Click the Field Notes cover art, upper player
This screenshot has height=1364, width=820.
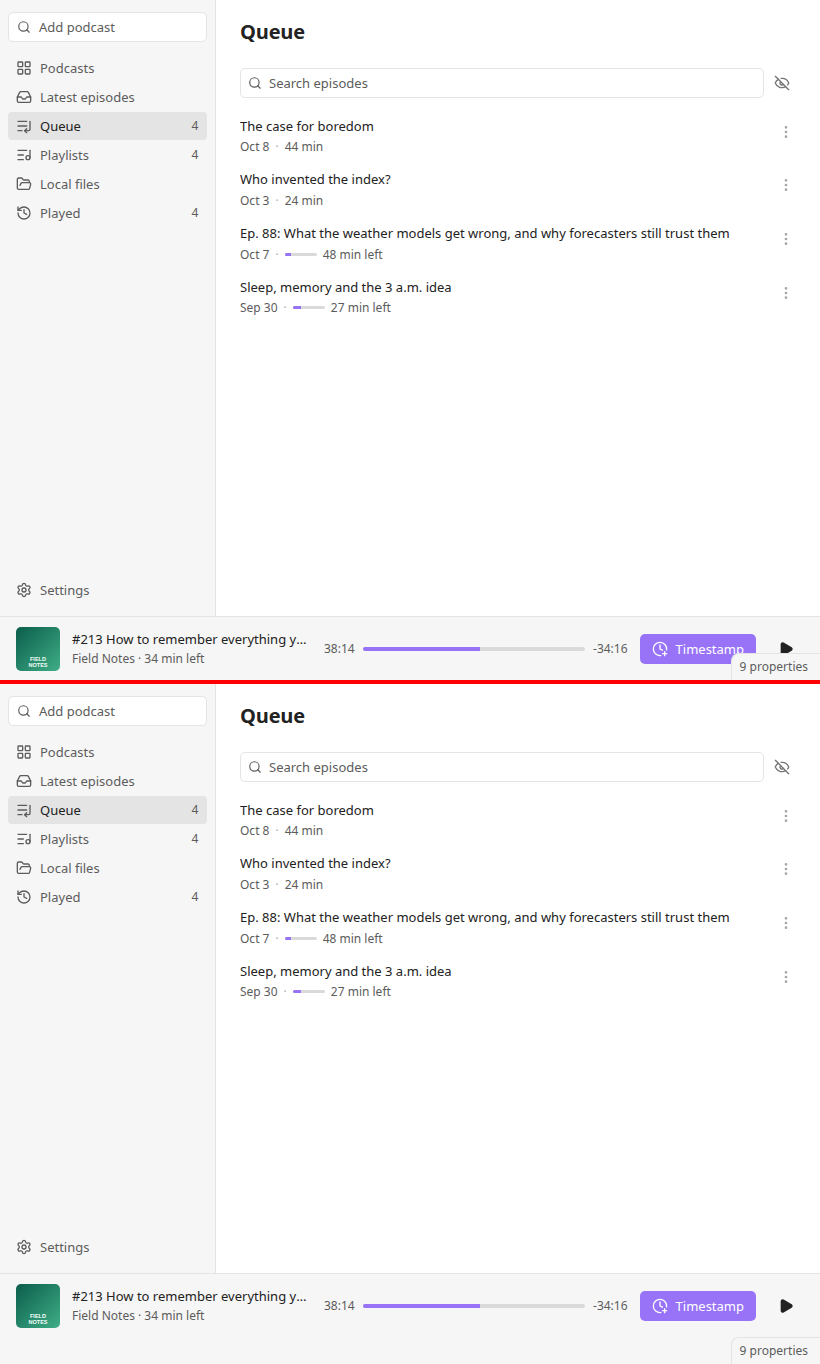(x=38, y=649)
